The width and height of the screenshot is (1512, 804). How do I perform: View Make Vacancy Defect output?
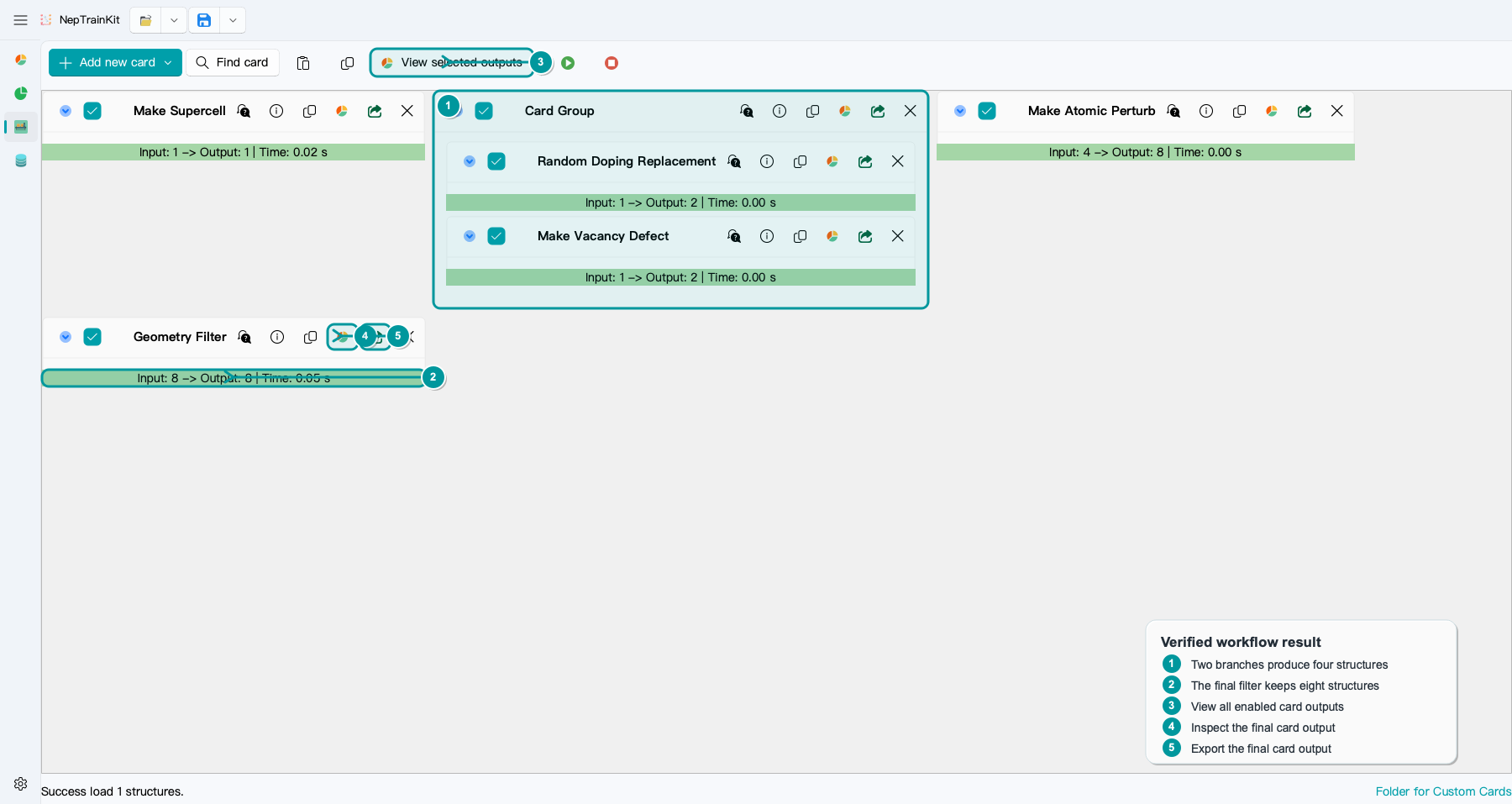click(832, 236)
